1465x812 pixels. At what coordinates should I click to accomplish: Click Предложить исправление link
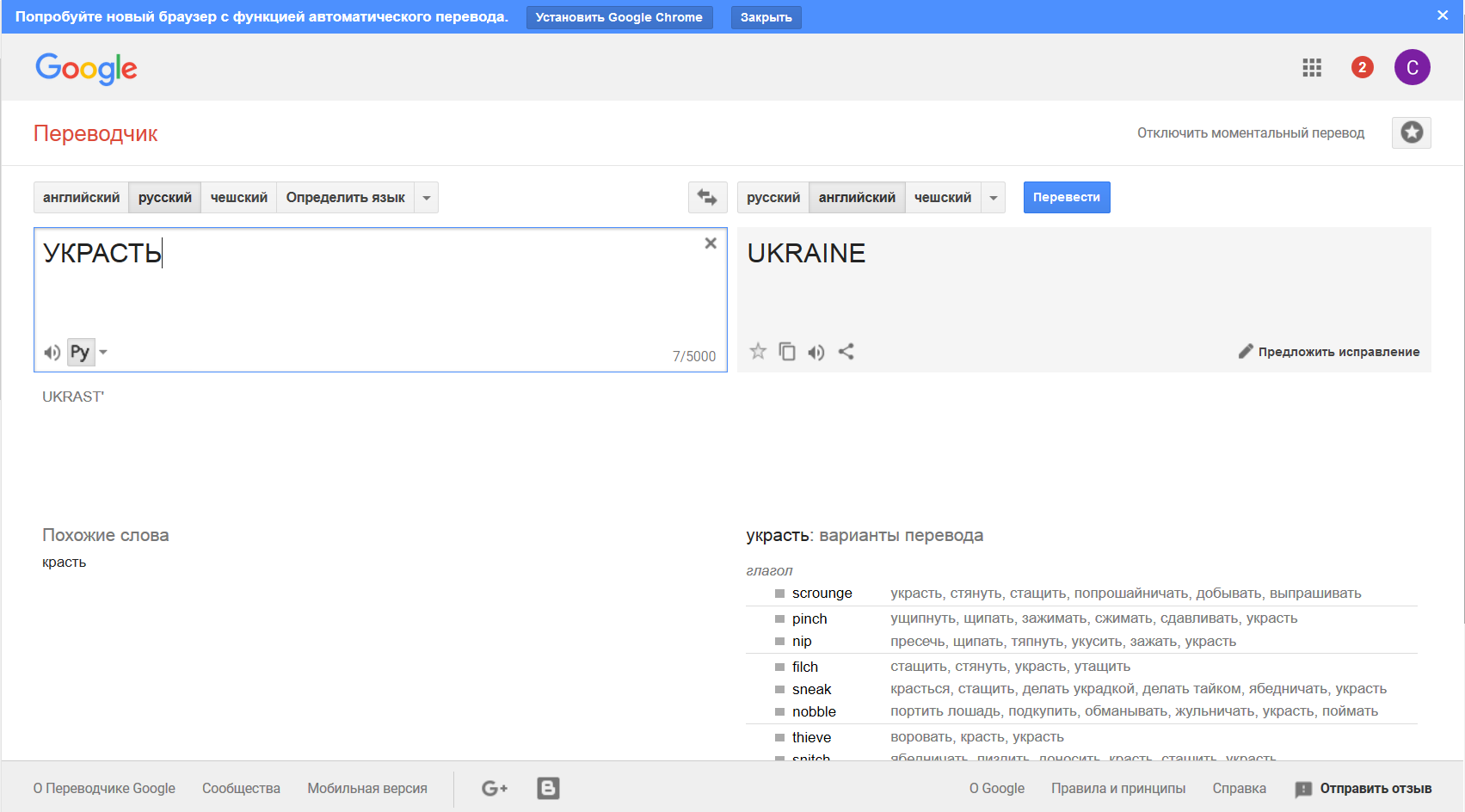pos(1339,351)
